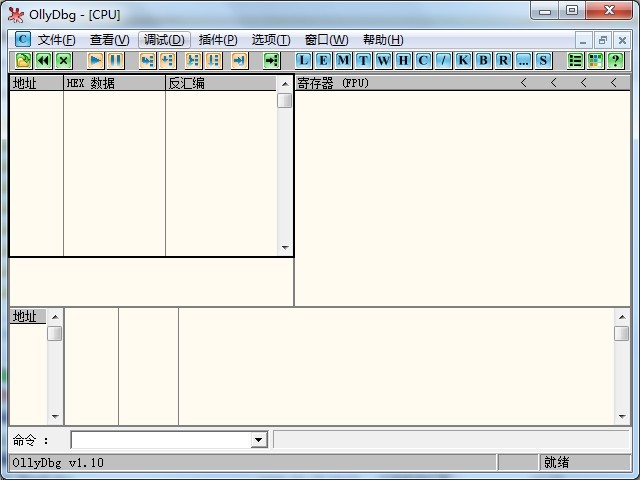The height and width of the screenshot is (480, 640).
Task: Show Call stack with K button
Action: point(463,60)
